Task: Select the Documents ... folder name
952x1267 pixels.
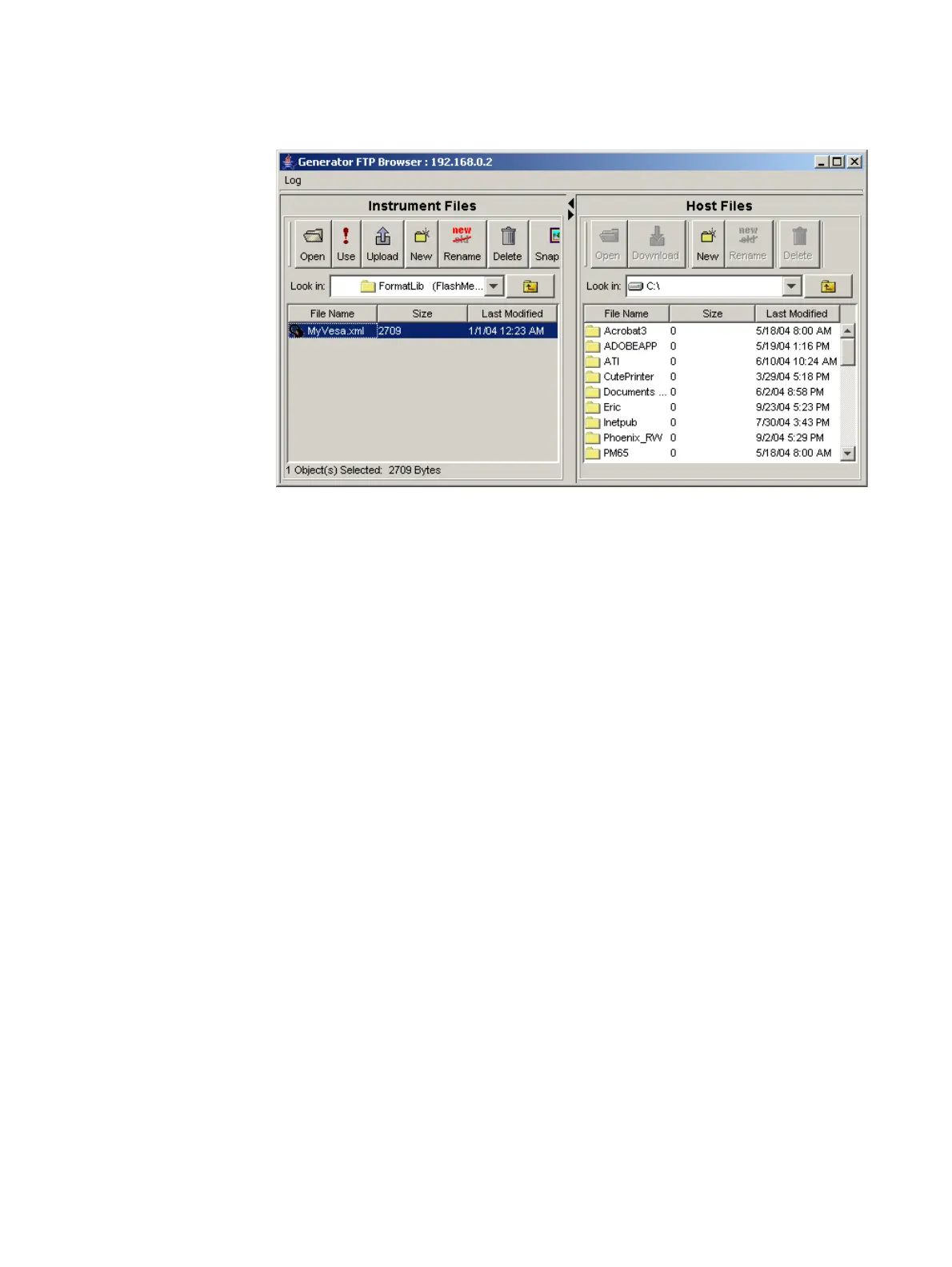Action: click(634, 392)
